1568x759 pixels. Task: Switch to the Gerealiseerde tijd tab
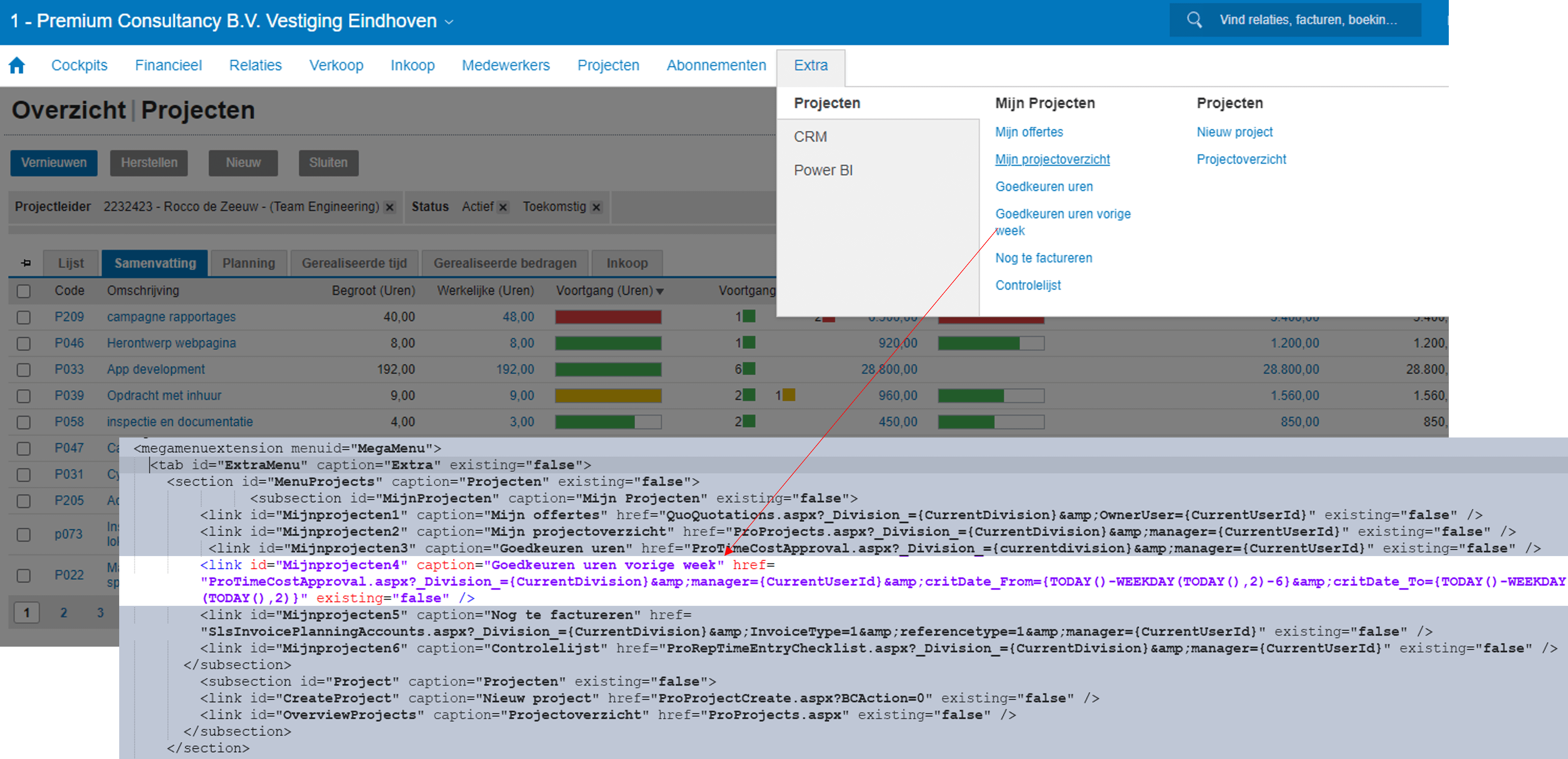coord(354,263)
